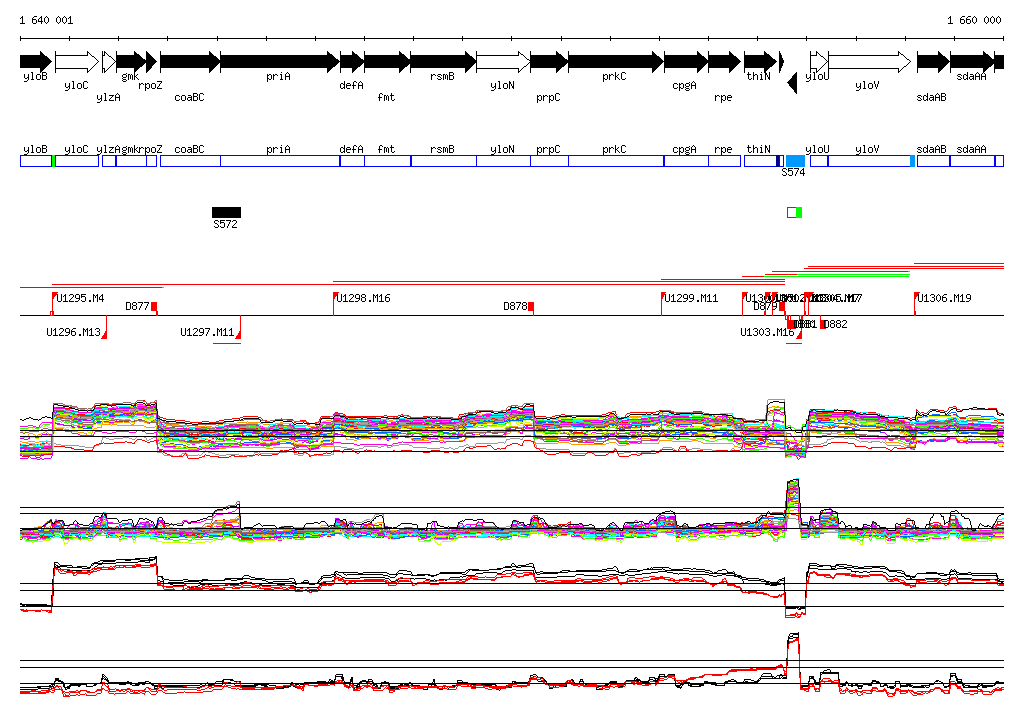The image size is (1024, 714).
Task: Click the long white yloV arrow
Action: click(x=869, y=62)
